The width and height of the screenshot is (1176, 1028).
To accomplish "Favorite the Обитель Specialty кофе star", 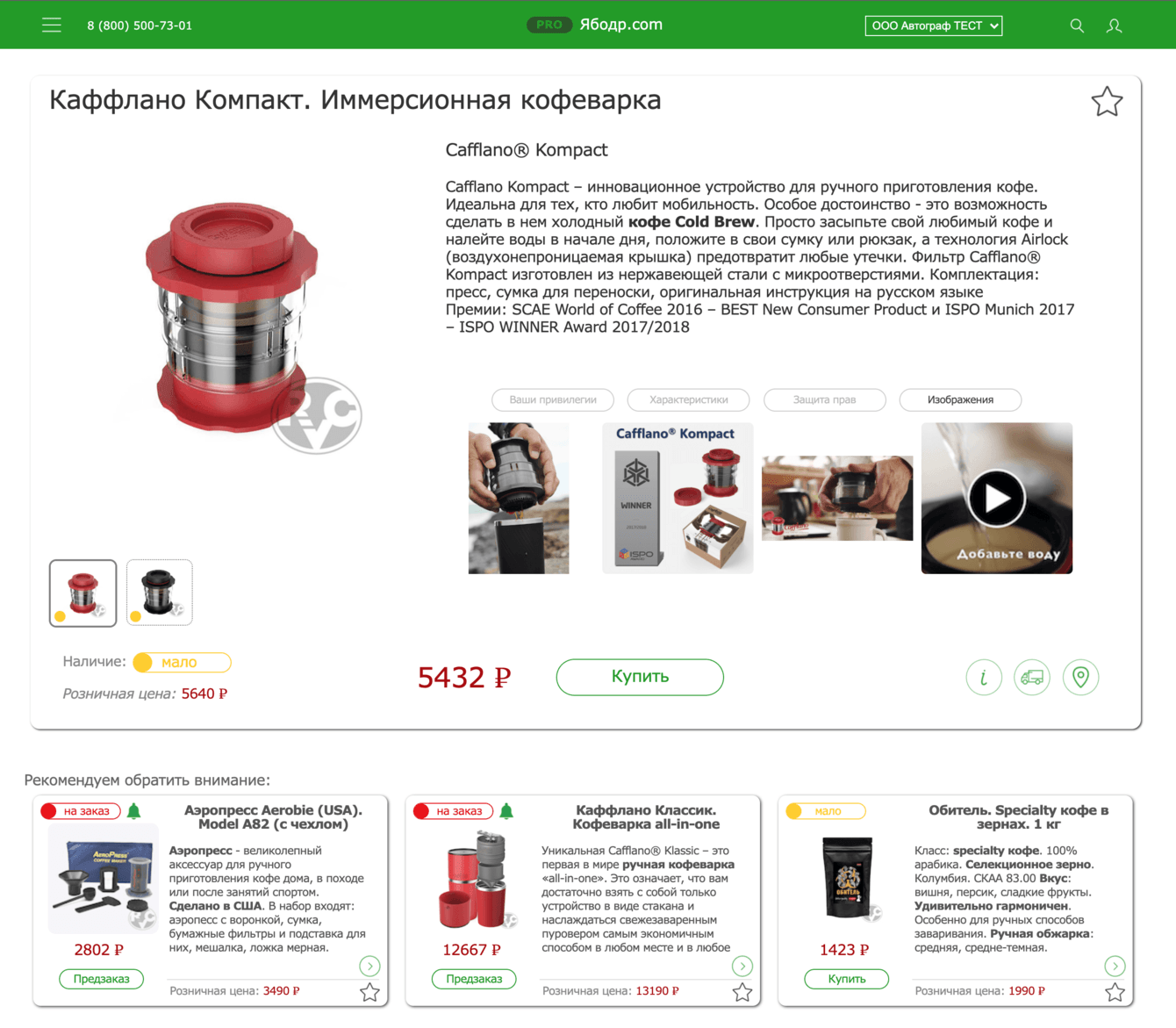I will [1115, 992].
